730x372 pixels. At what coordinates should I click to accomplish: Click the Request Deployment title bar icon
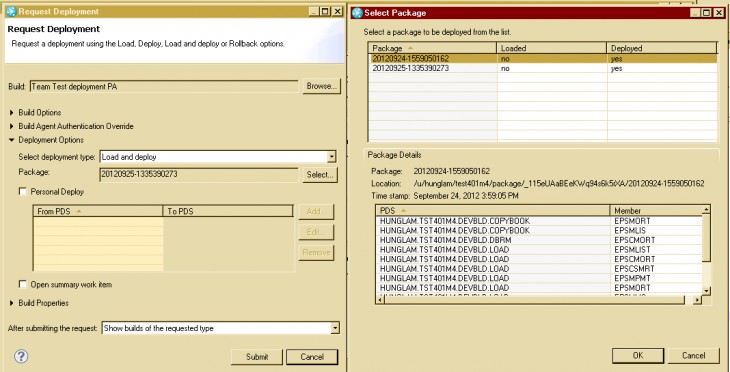[x=11, y=12]
